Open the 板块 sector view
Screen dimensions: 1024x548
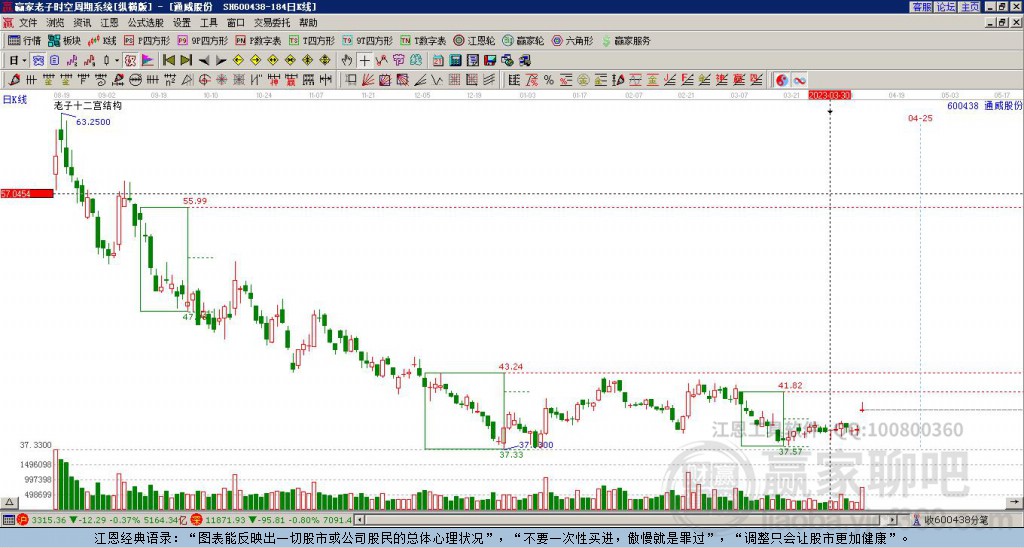coord(64,40)
